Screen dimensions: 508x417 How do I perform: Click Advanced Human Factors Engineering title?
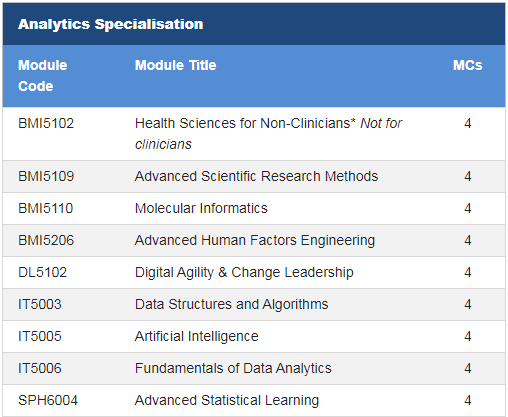point(255,241)
